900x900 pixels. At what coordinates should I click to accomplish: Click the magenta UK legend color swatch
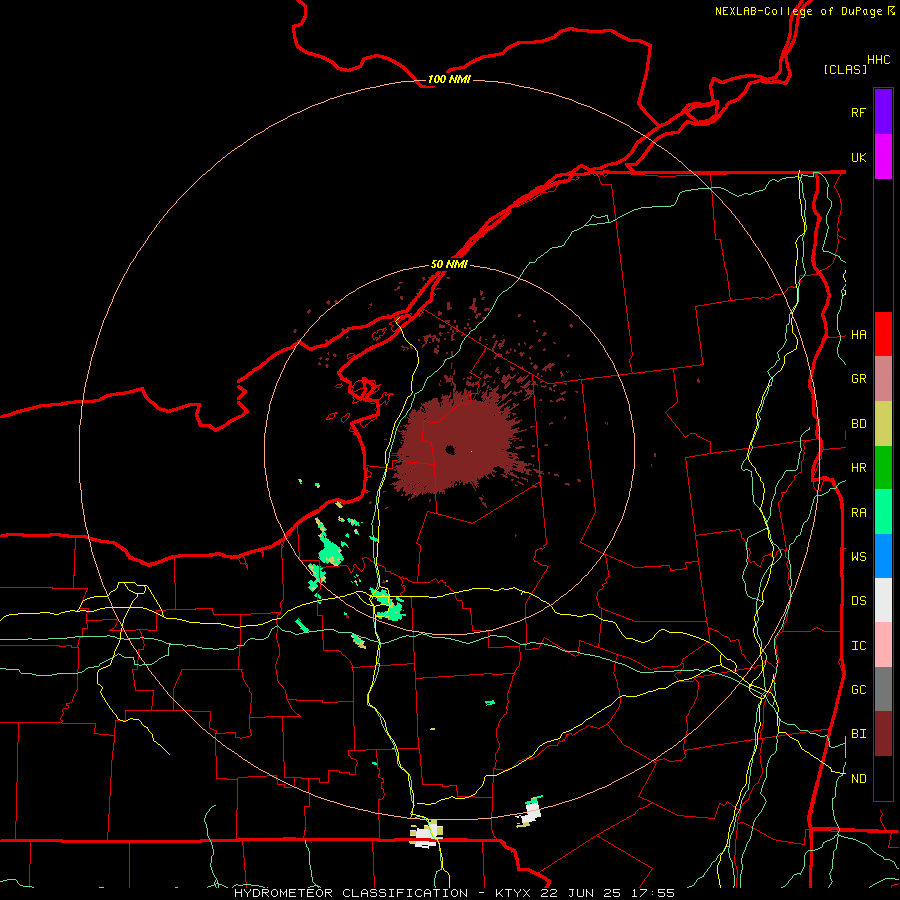(883, 157)
